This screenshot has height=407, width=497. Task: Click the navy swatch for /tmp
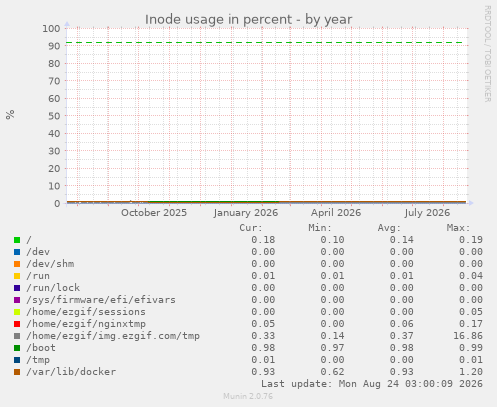click(x=17, y=360)
